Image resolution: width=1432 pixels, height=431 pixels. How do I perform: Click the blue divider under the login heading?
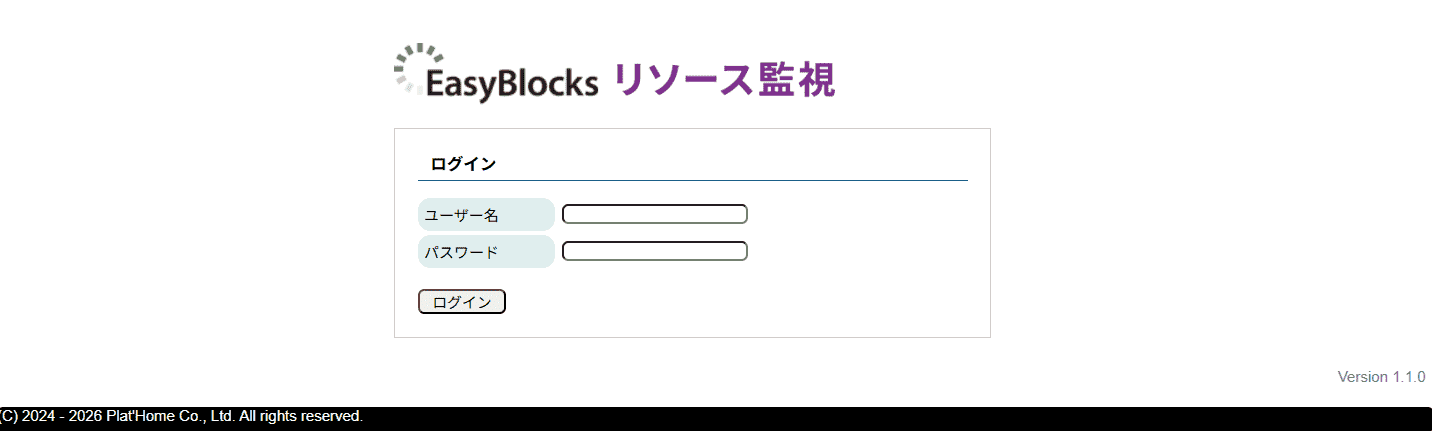pos(692,181)
